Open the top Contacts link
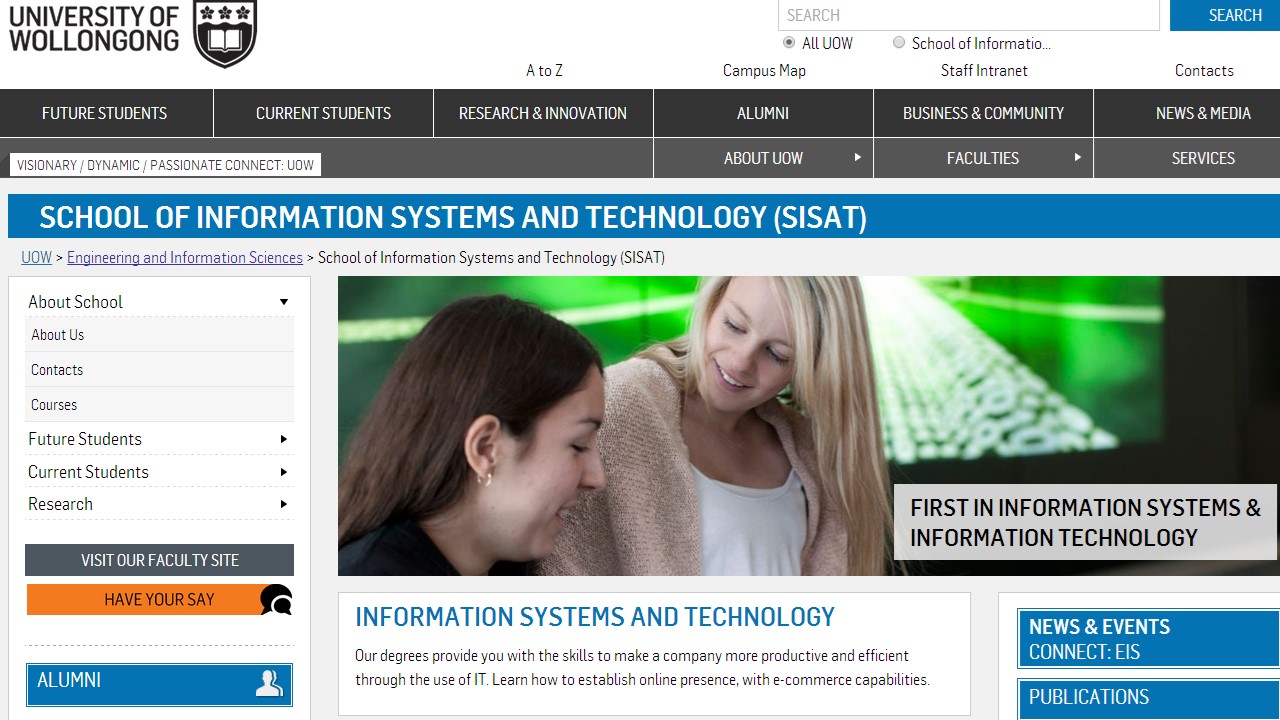 1204,70
